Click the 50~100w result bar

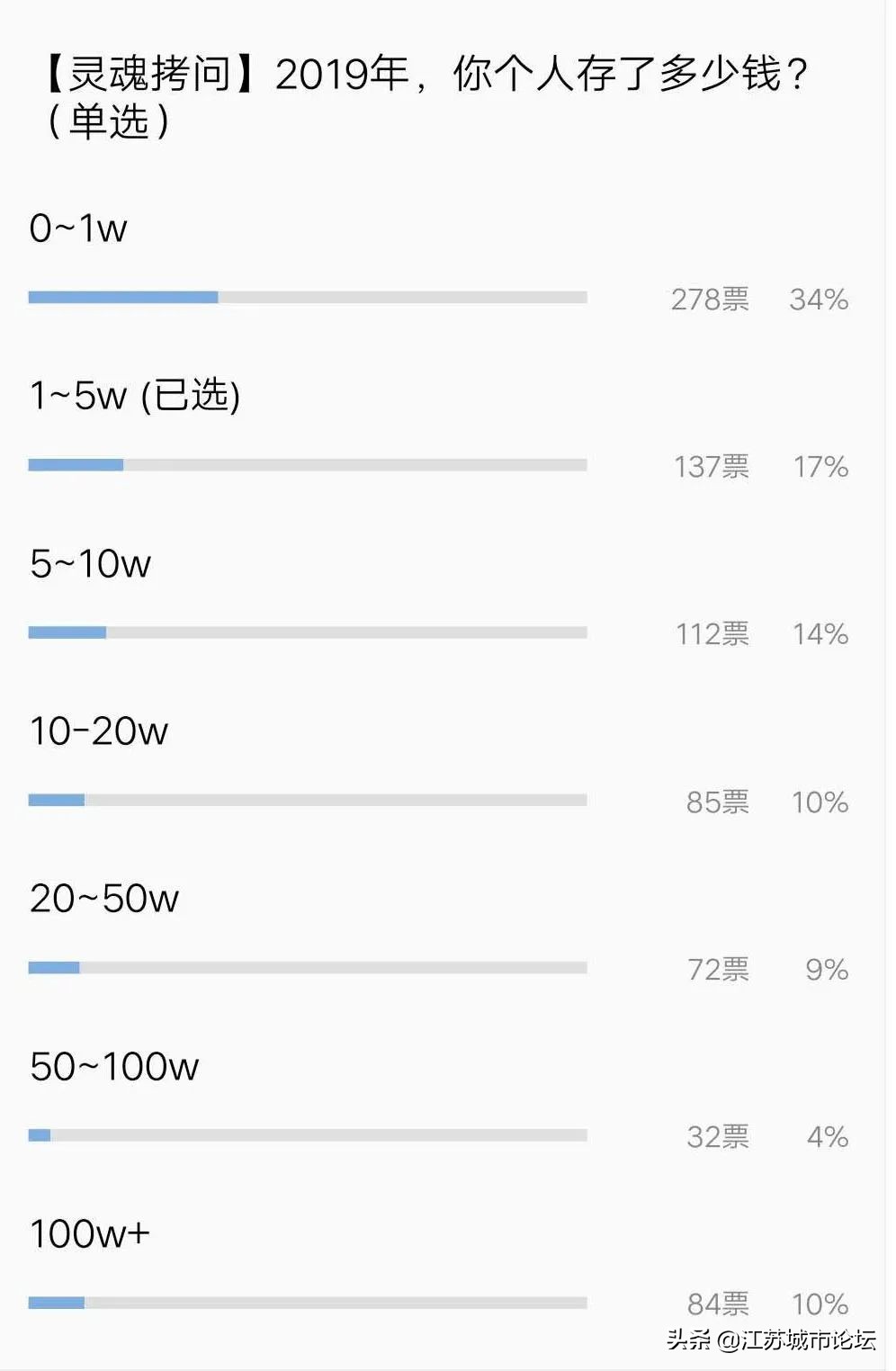coord(308,1135)
